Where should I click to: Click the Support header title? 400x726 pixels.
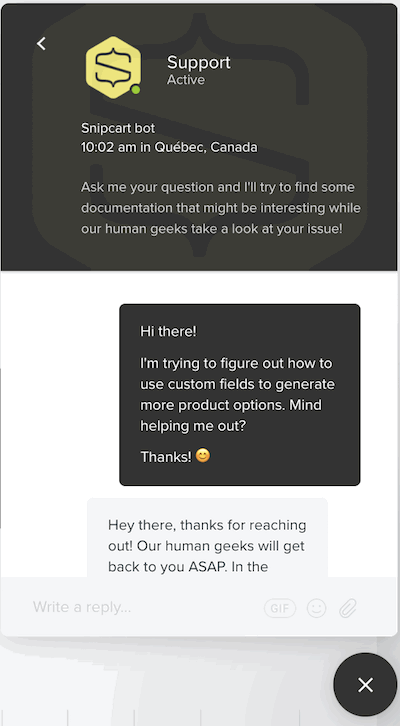pos(199,62)
